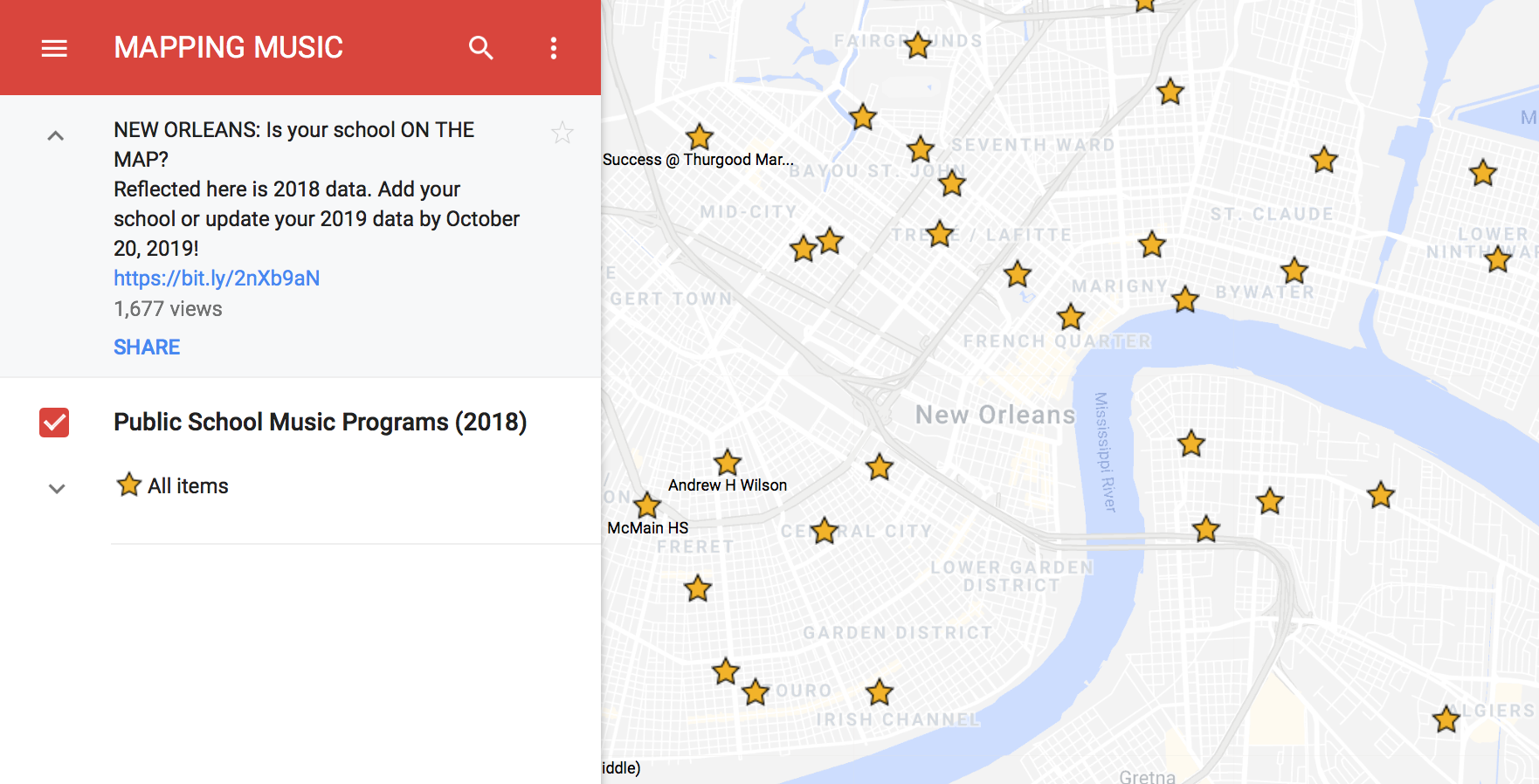Click the star marker near Algiers label
The image size is (1539, 784).
[1446, 719]
